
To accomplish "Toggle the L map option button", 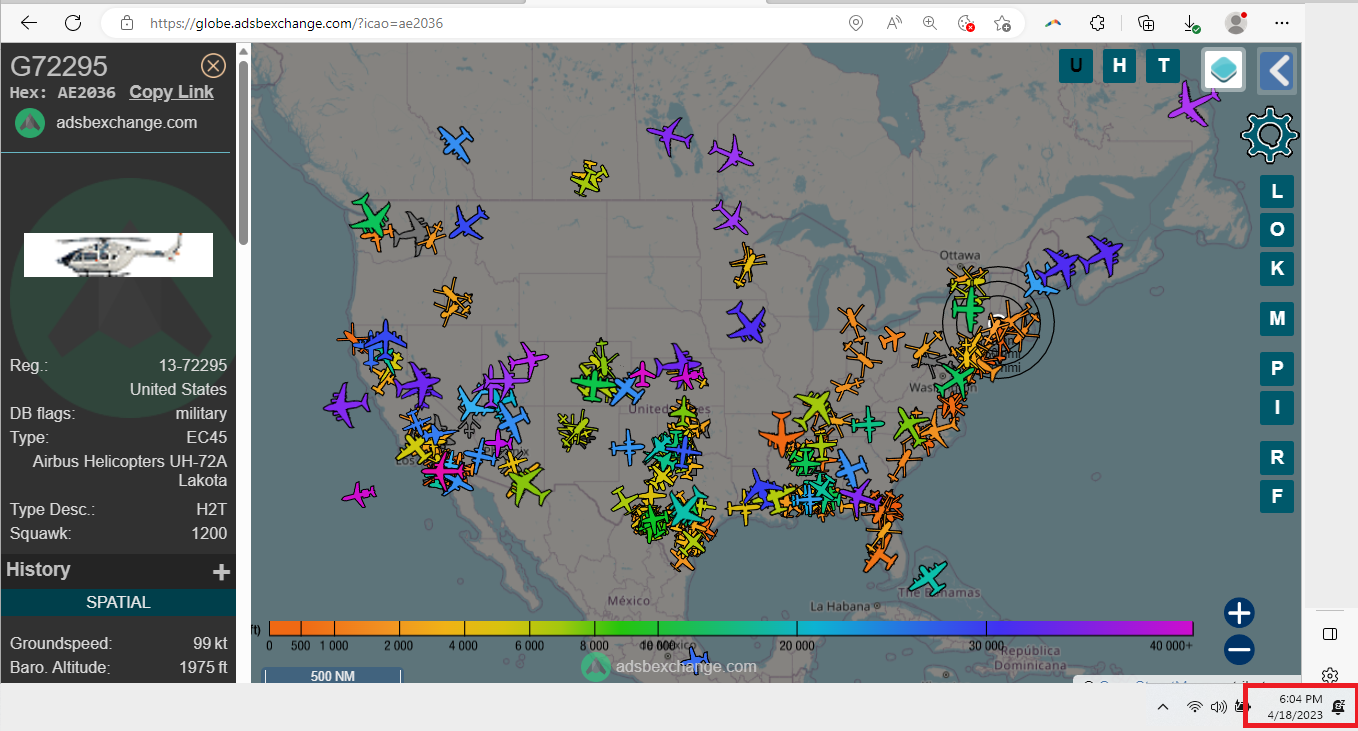I will 1277,191.
